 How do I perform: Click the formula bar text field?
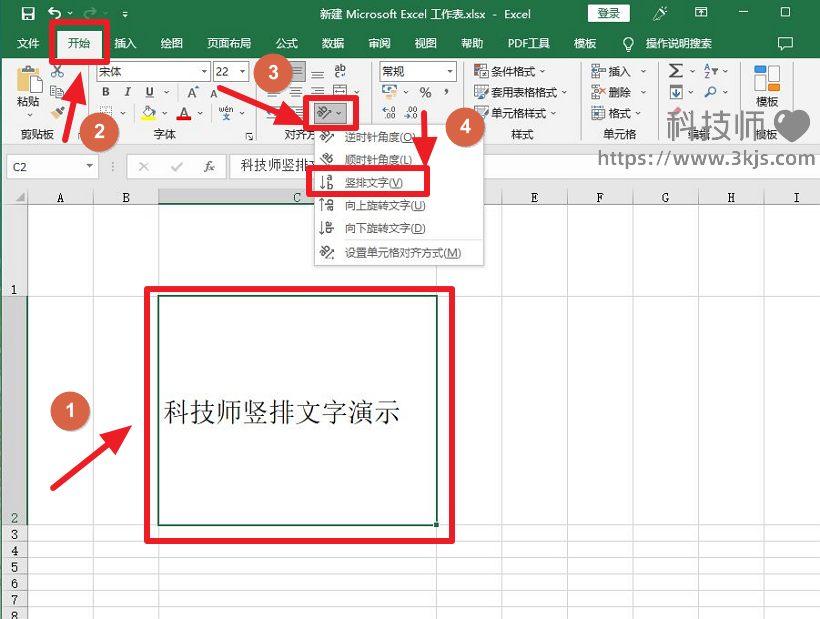coord(523,167)
